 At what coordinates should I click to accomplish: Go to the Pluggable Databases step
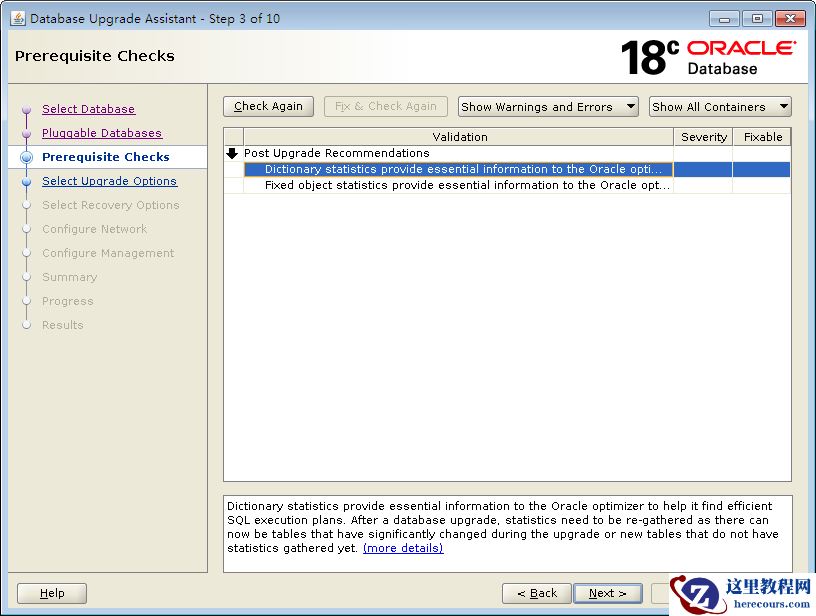pos(102,133)
